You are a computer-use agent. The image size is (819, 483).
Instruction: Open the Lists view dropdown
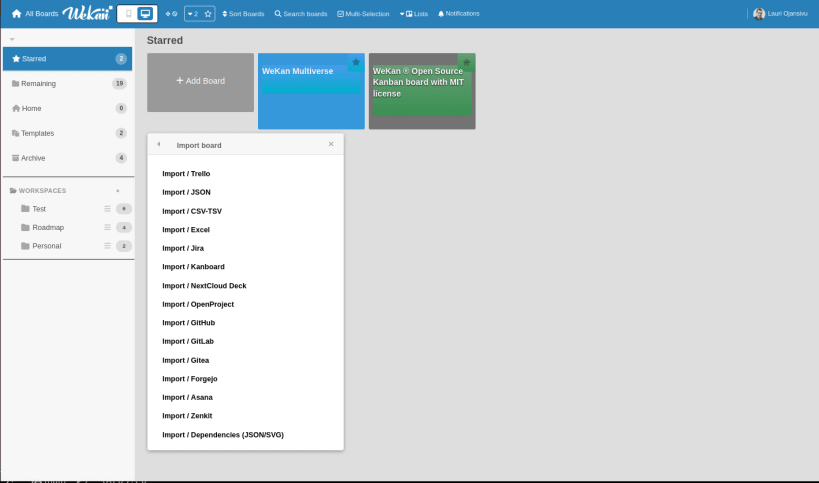tap(414, 14)
